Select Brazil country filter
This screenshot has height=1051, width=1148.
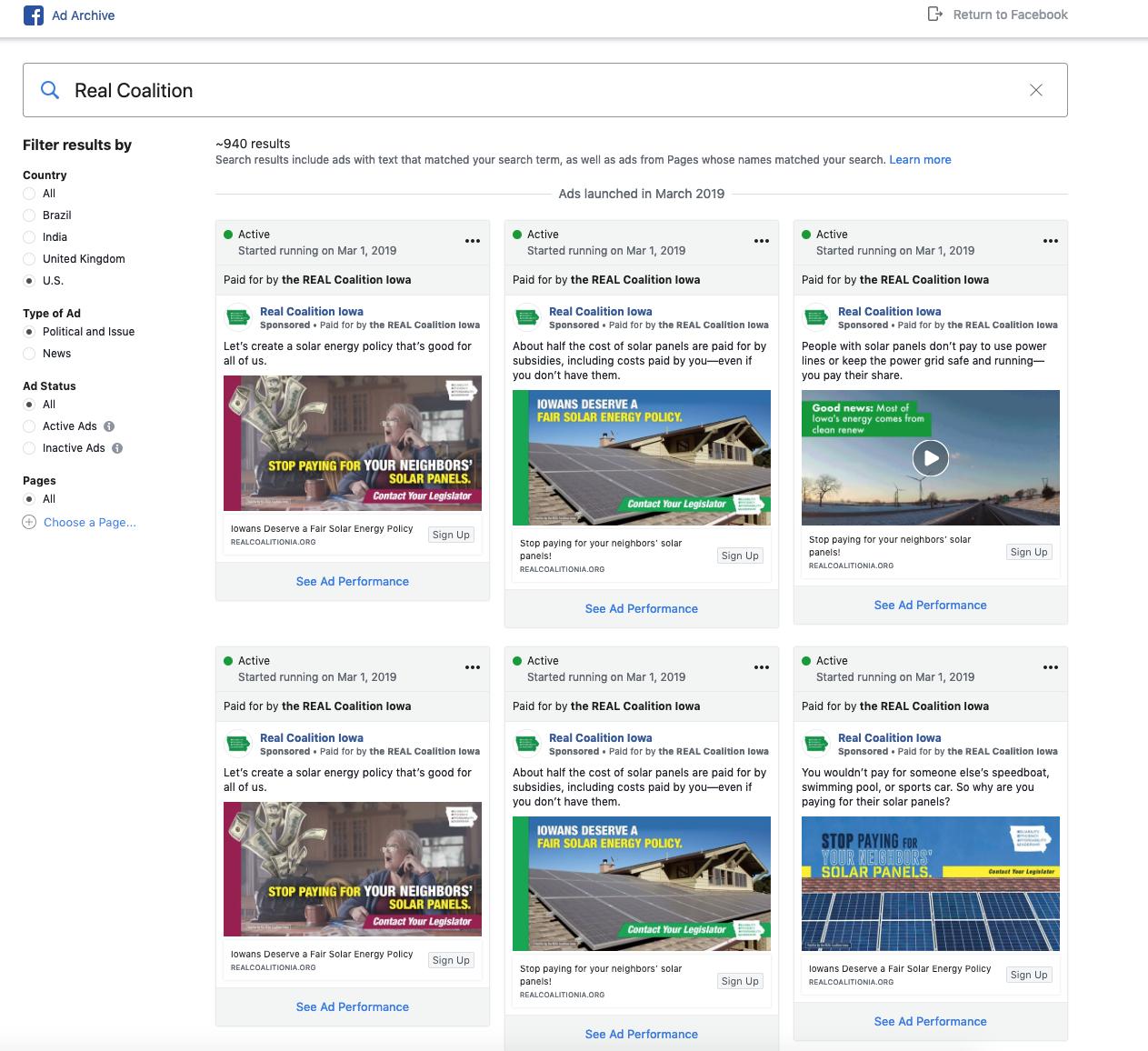point(29,215)
